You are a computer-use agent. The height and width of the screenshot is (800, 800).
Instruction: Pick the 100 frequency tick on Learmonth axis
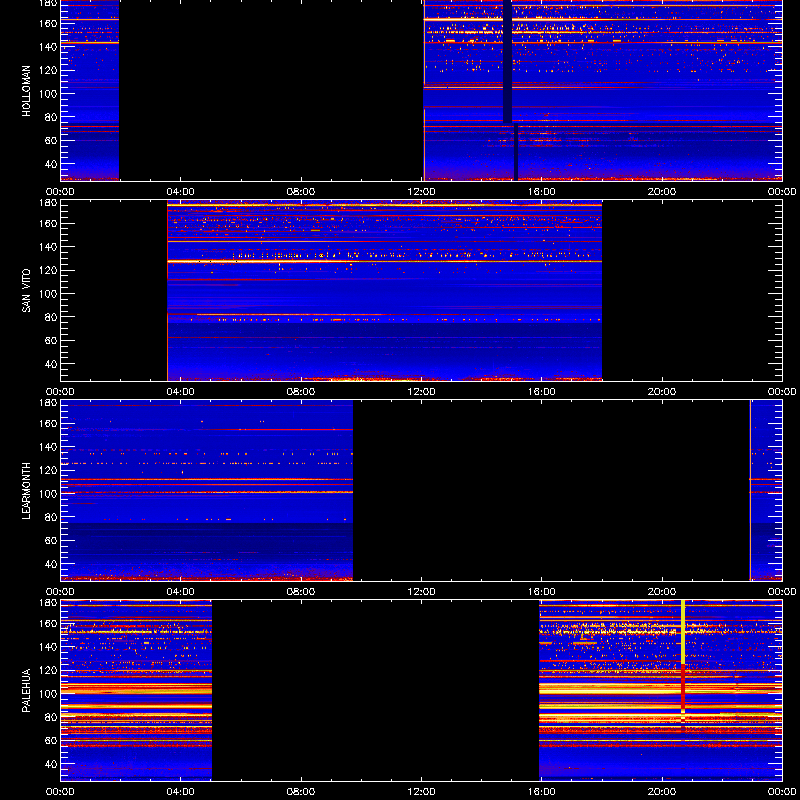pyautogui.click(x=48, y=493)
